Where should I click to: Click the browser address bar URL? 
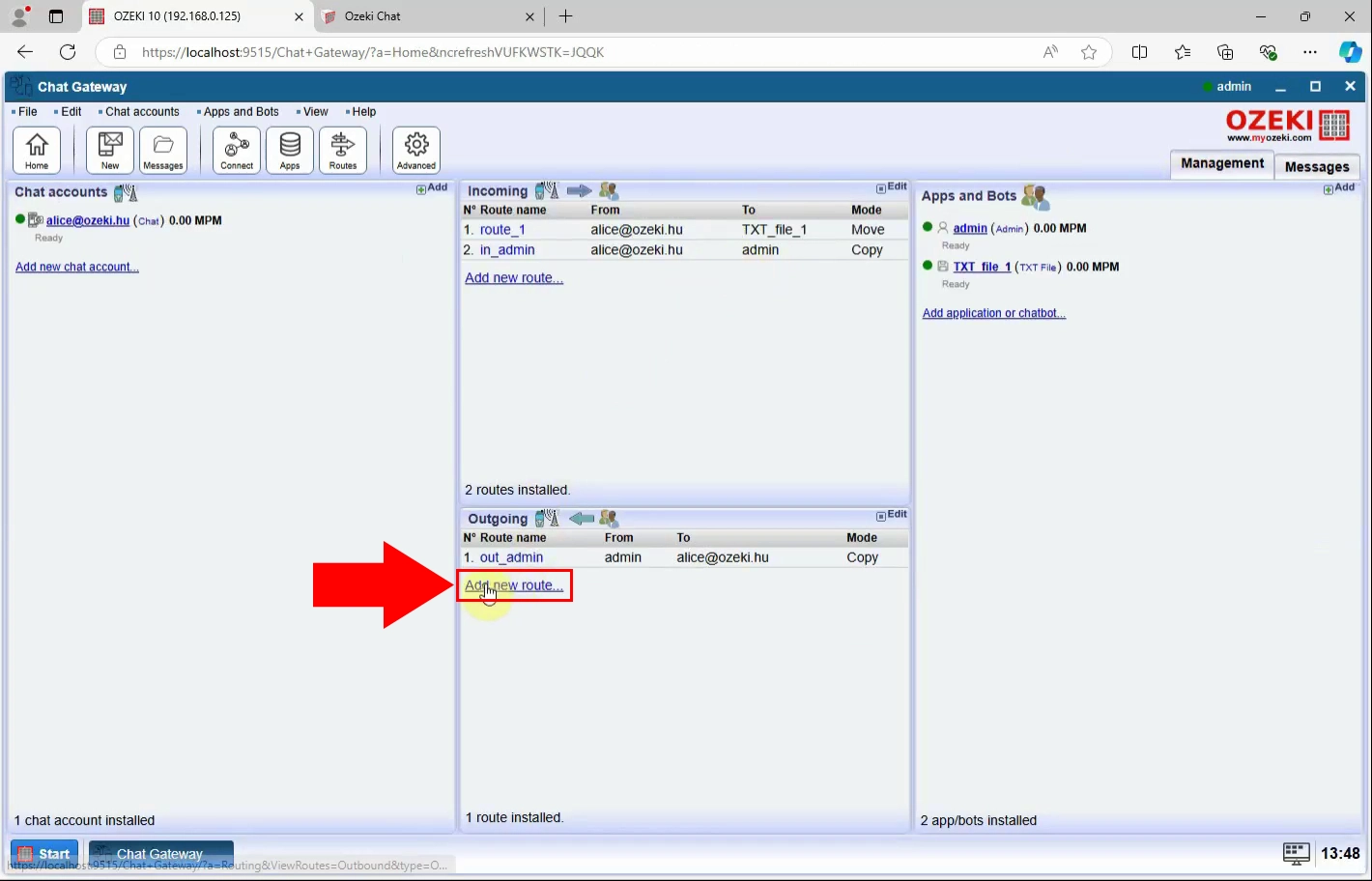[x=373, y=52]
